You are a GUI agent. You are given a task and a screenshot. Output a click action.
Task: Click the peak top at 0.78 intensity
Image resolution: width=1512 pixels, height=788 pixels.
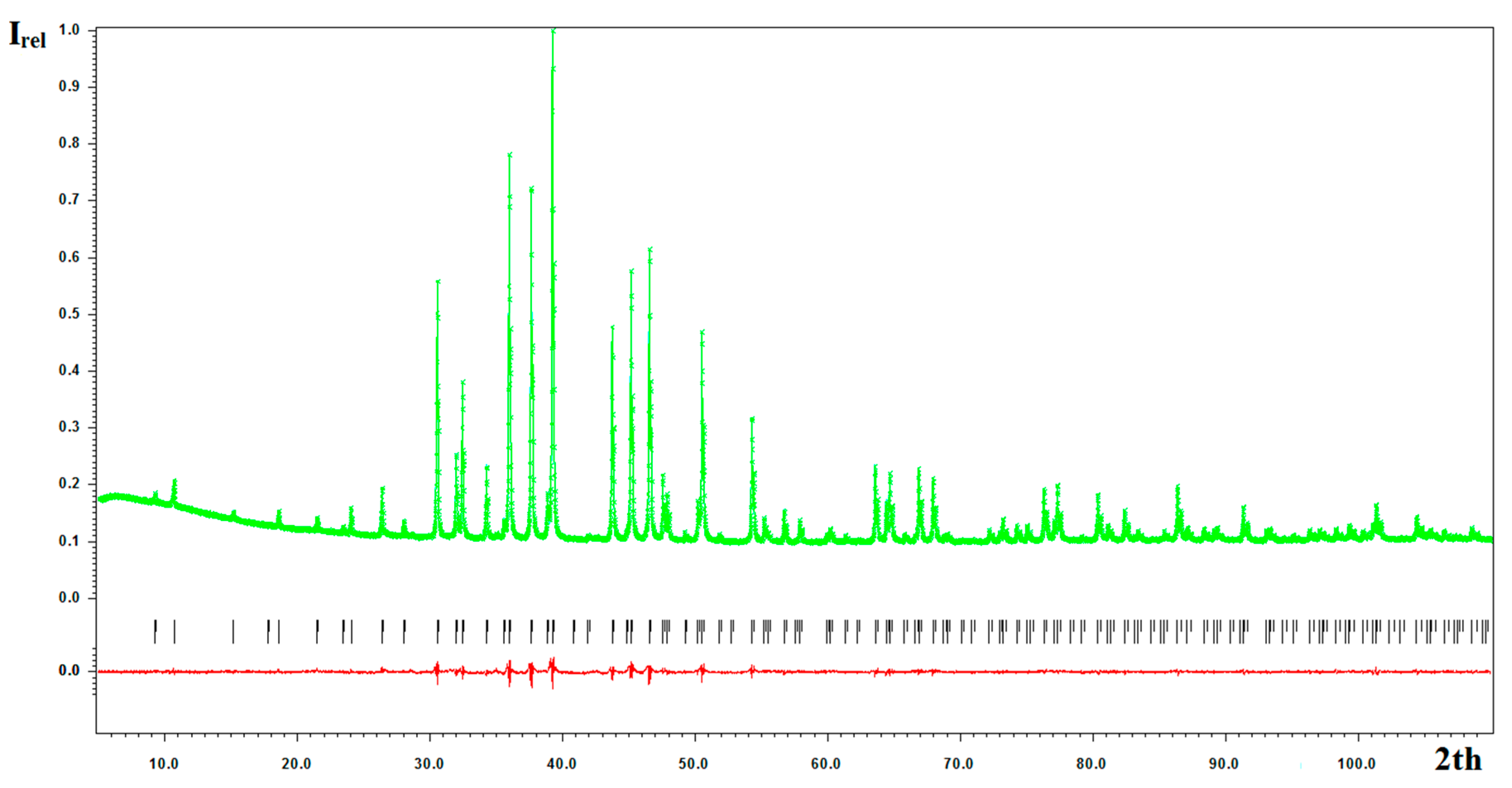(510, 156)
